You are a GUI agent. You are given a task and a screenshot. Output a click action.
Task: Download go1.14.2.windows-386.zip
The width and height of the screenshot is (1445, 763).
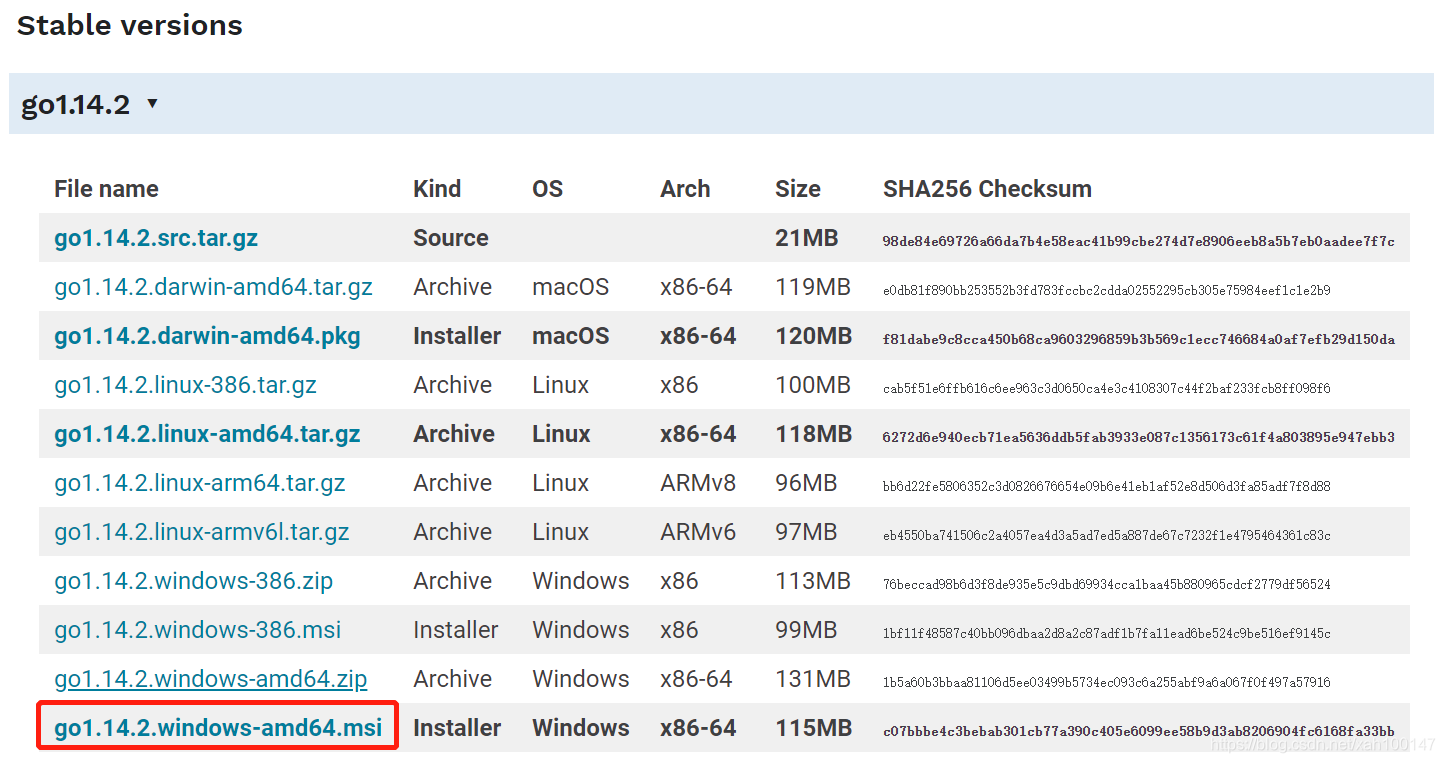point(194,581)
